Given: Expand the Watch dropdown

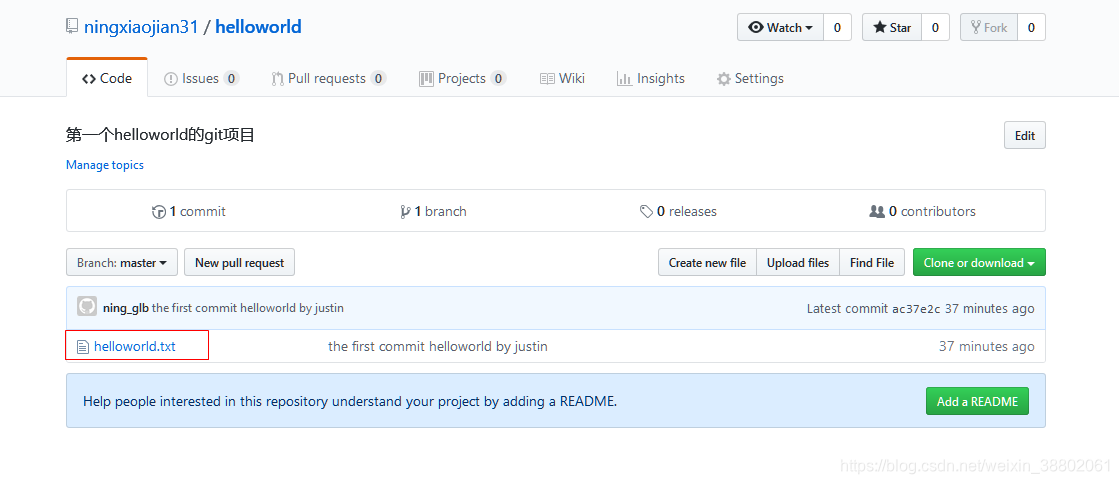Looking at the screenshot, I should pos(781,27).
